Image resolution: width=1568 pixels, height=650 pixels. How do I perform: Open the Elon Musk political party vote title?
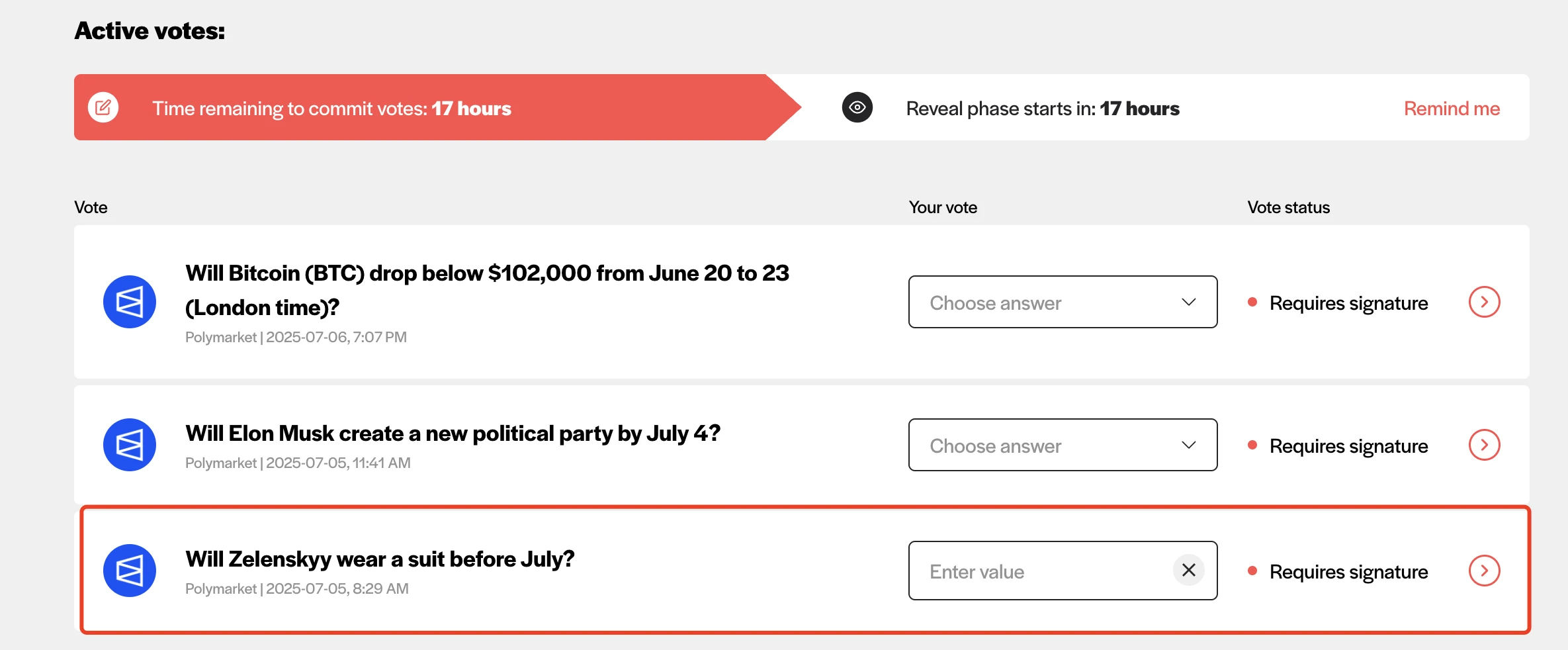click(x=453, y=434)
